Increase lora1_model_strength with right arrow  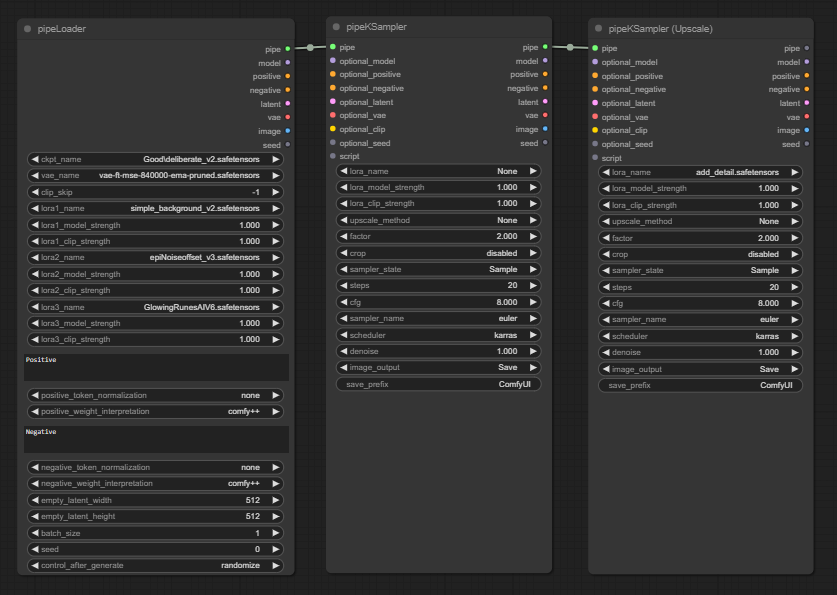click(275, 225)
